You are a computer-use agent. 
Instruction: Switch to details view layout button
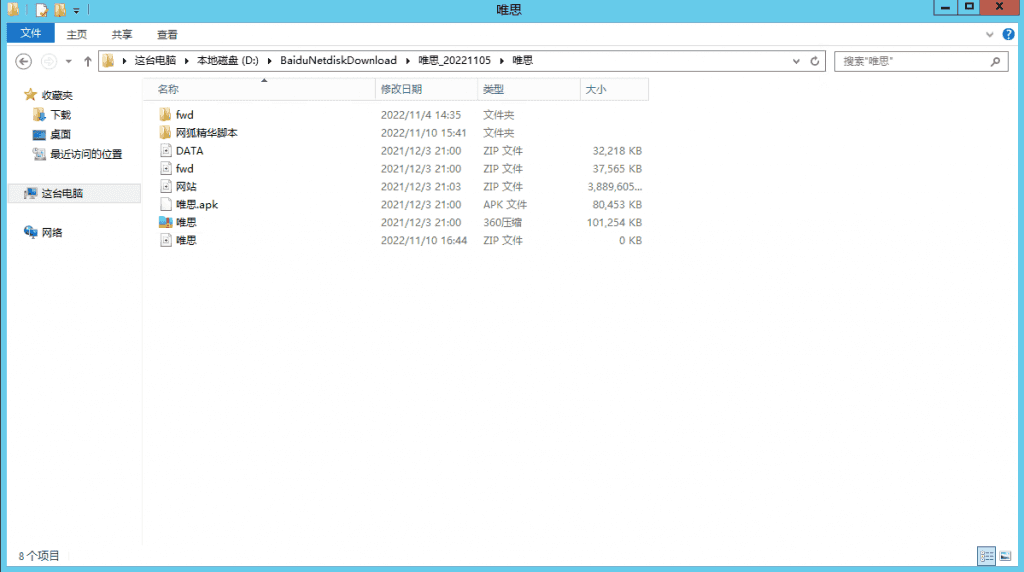pyautogui.click(x=986, y=556)
